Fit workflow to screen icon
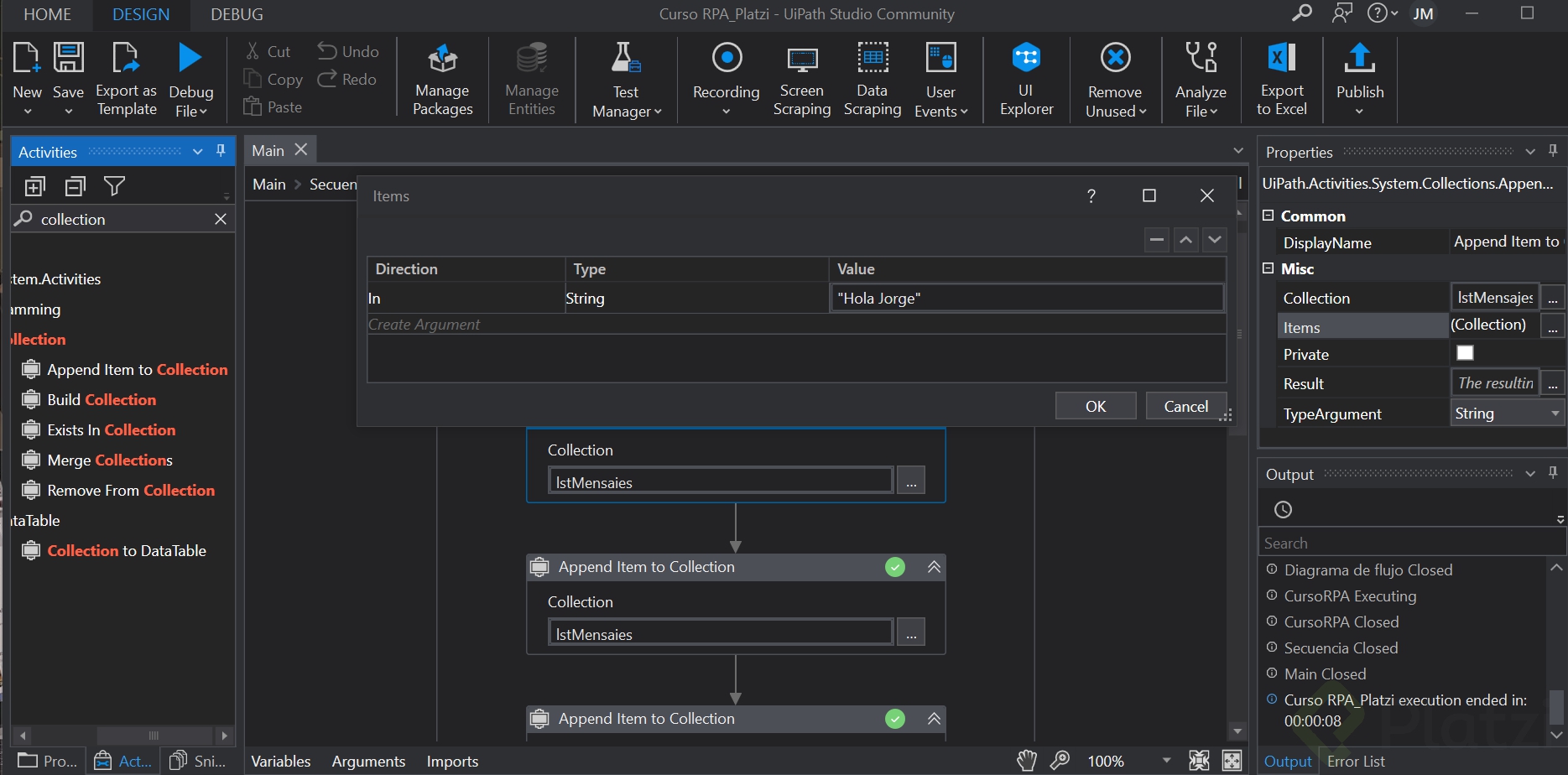 click(x=1199, y=761)
